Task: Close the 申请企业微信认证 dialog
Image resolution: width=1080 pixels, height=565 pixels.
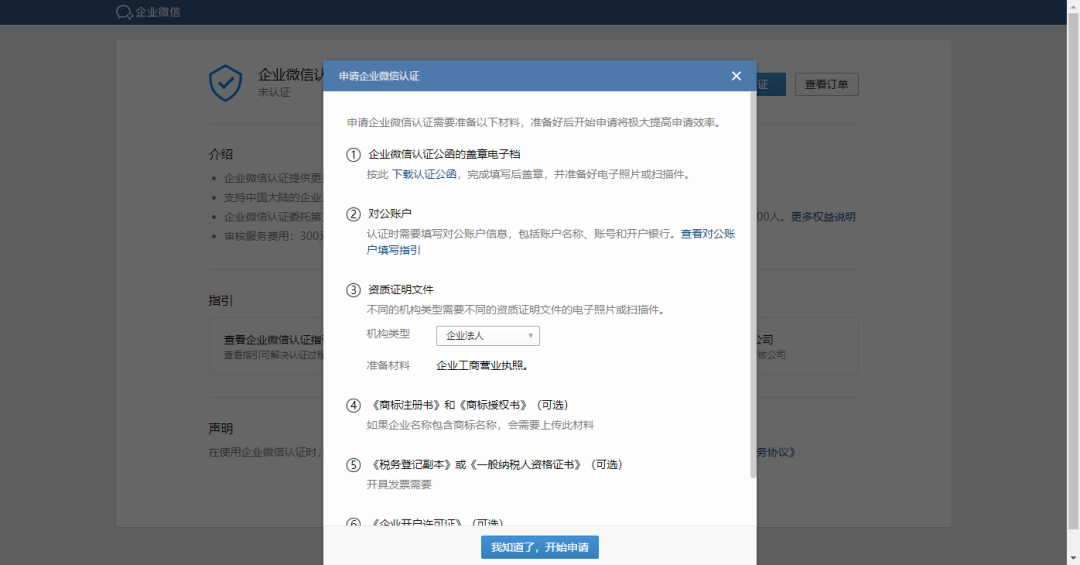Action: pos(736,76)
